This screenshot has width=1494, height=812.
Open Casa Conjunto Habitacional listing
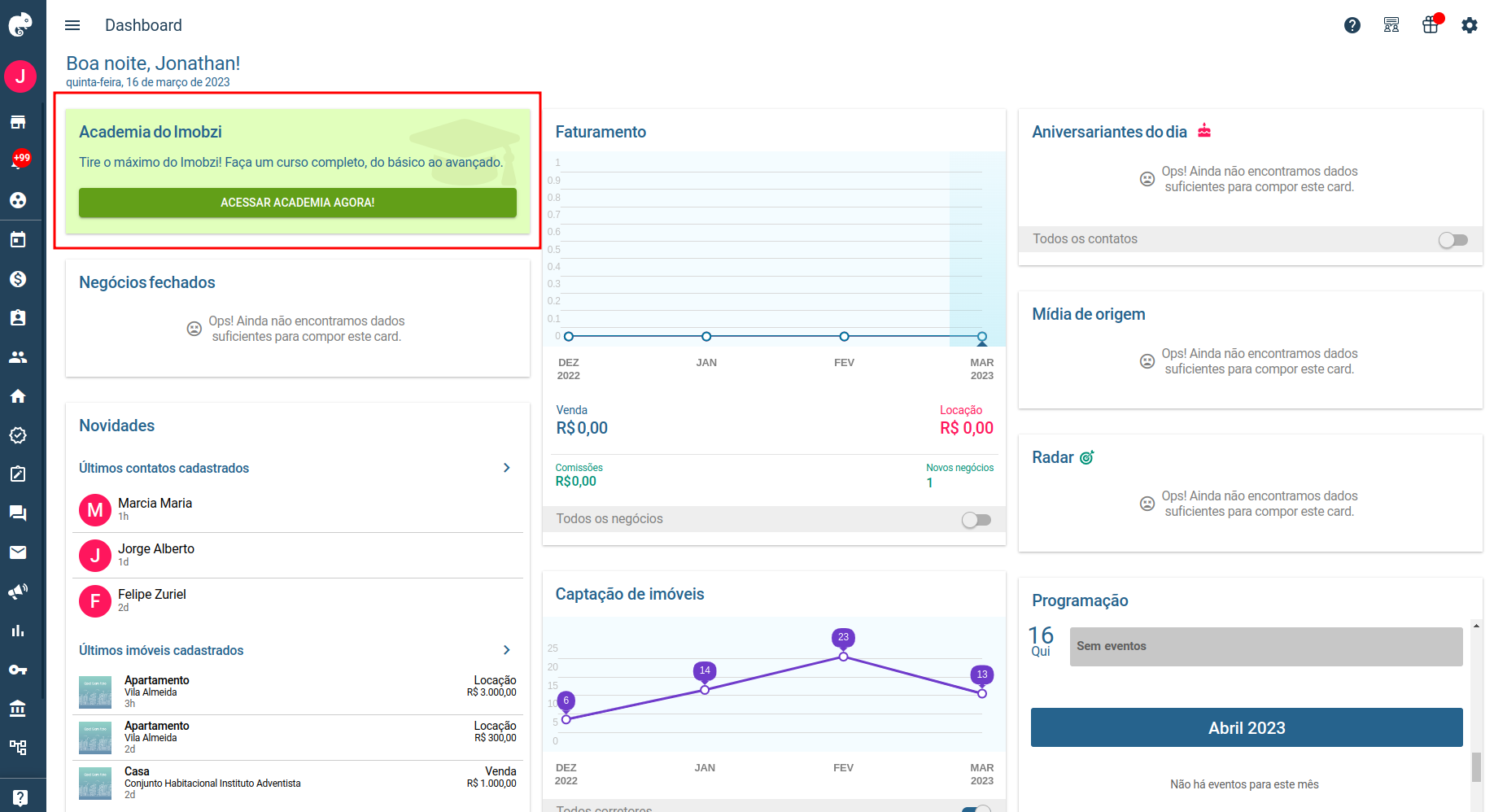(x=298, y=784)
